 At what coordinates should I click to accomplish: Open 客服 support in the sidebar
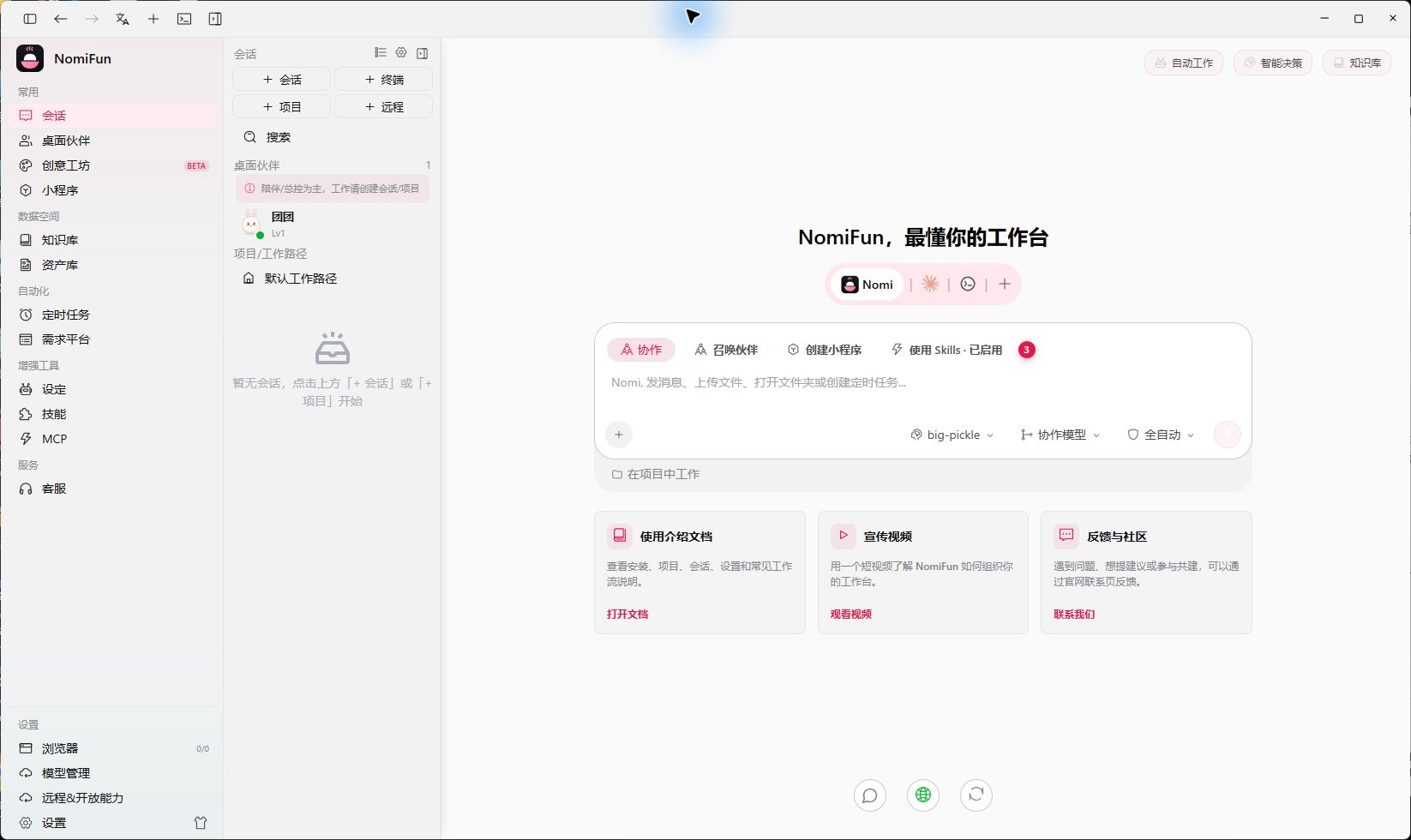pos(114,489)
